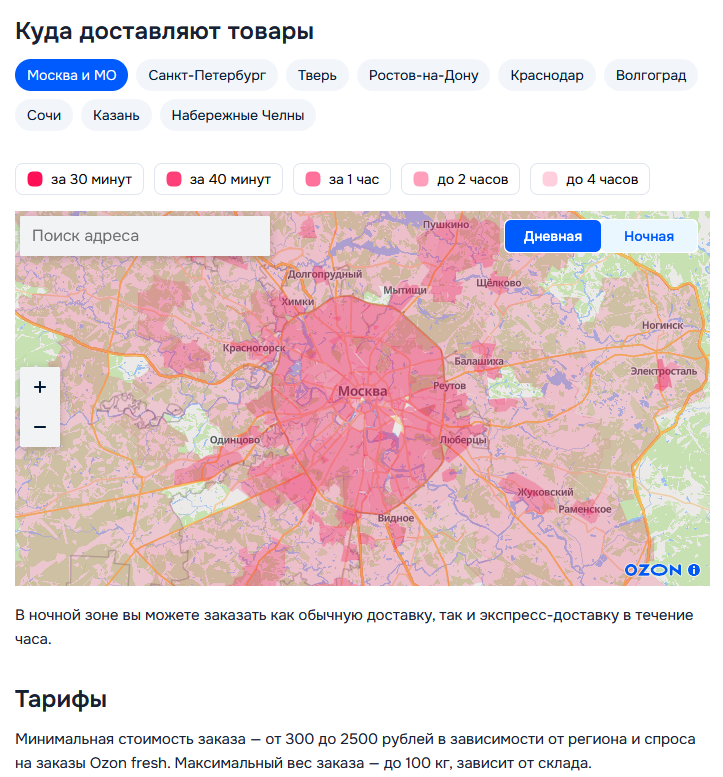Click the за 1 час color swatch

coord(313,179)
